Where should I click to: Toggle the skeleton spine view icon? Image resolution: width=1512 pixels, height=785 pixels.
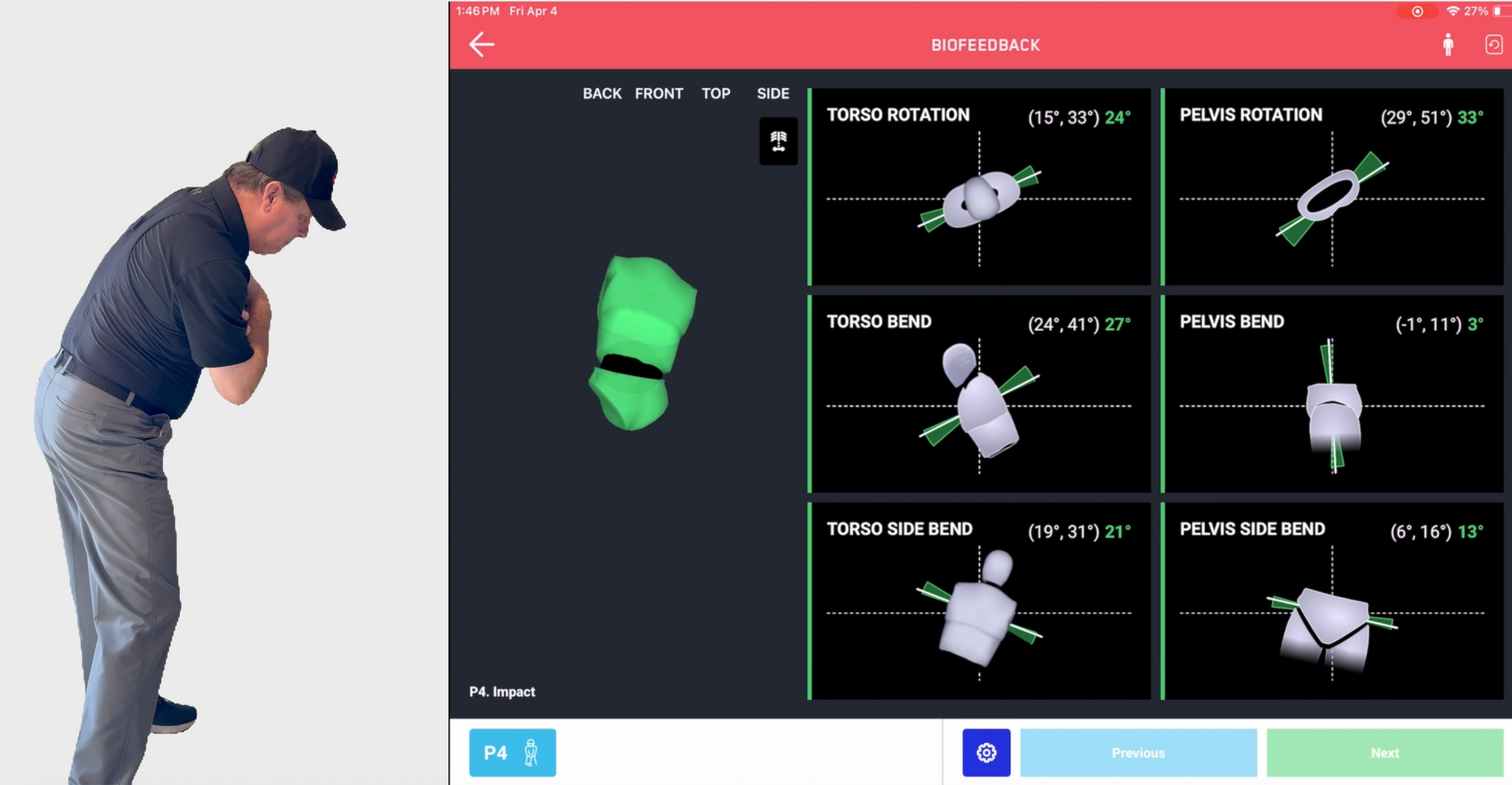click(x=778, y=141)
